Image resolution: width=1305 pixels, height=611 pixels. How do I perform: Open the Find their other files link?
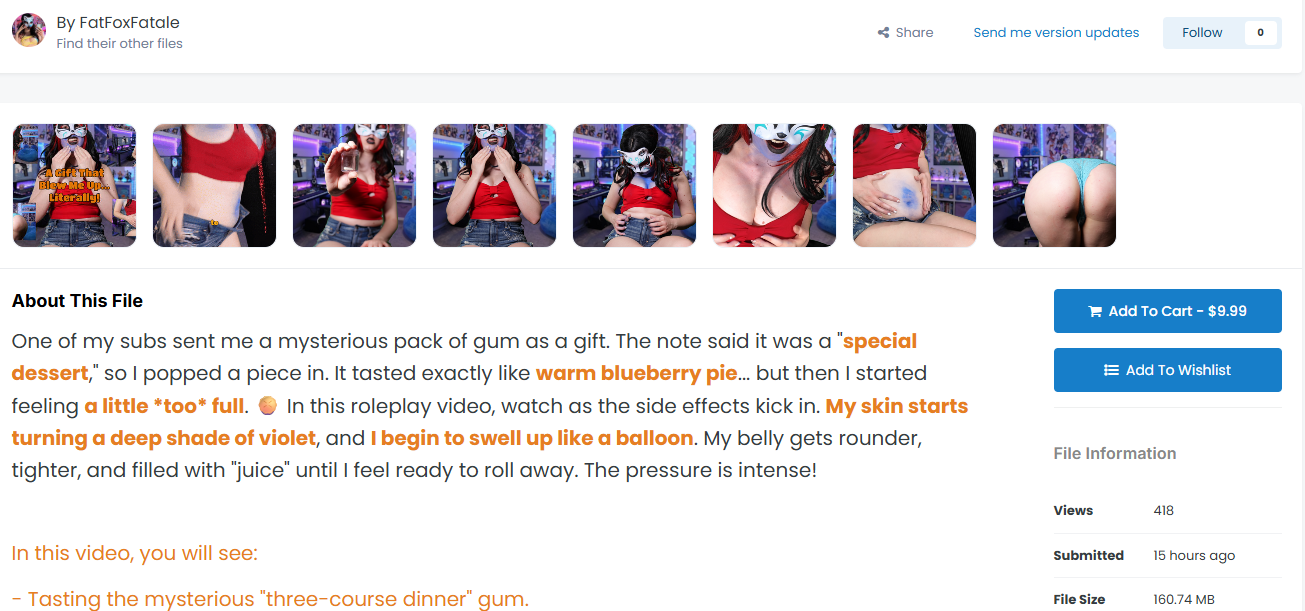click(x=120, y=44)
